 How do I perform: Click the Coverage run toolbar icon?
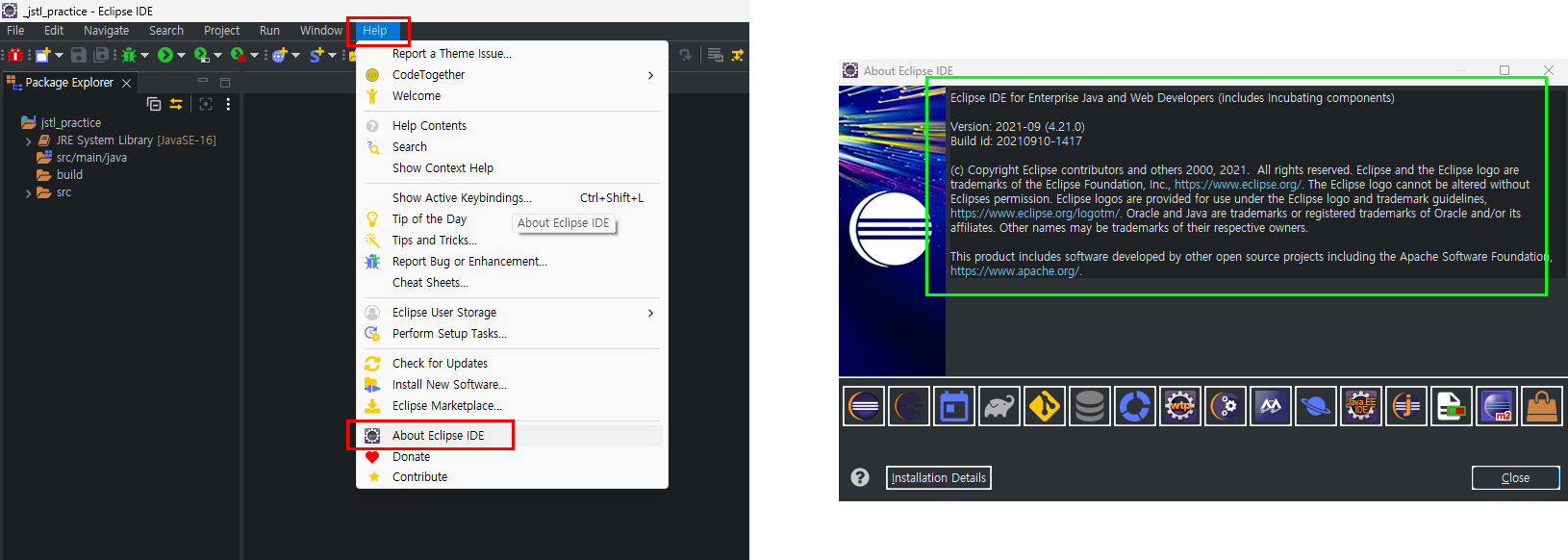(201, 55)
